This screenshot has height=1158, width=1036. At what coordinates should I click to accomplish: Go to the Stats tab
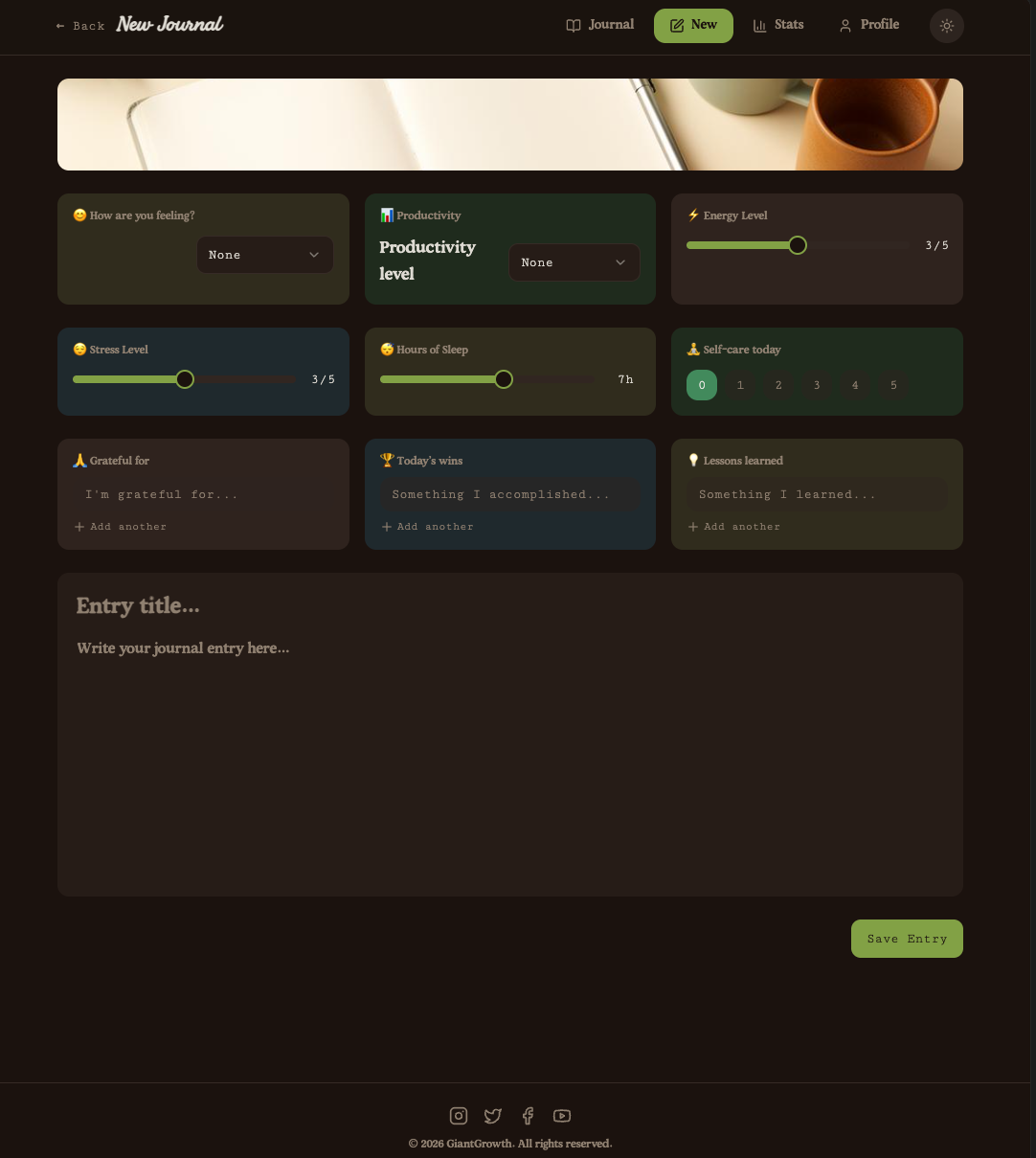778,25
